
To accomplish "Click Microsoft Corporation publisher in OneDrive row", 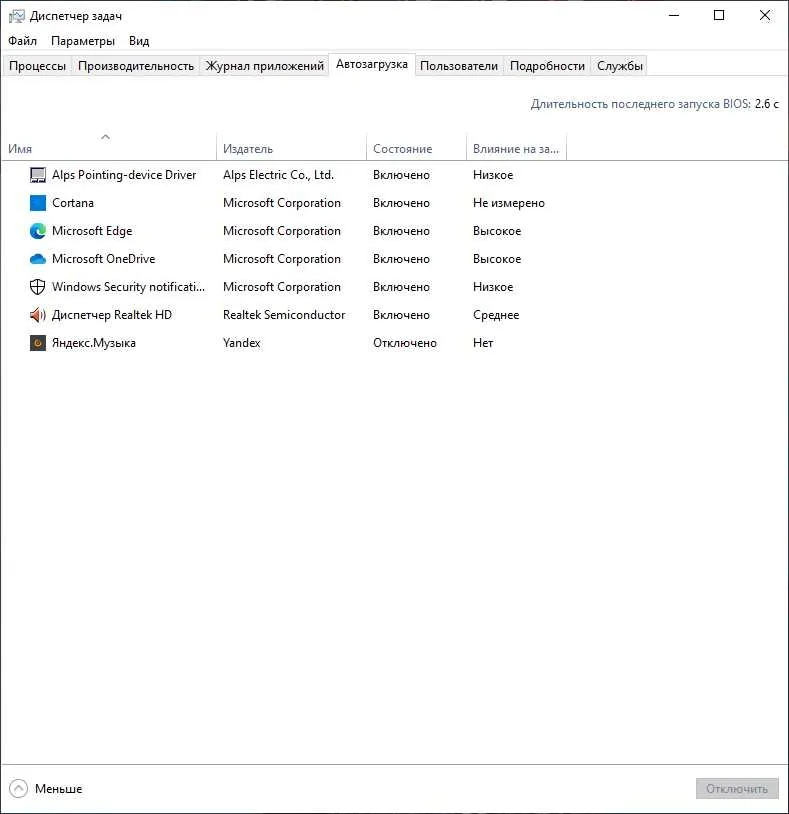I will click(282, 259).
